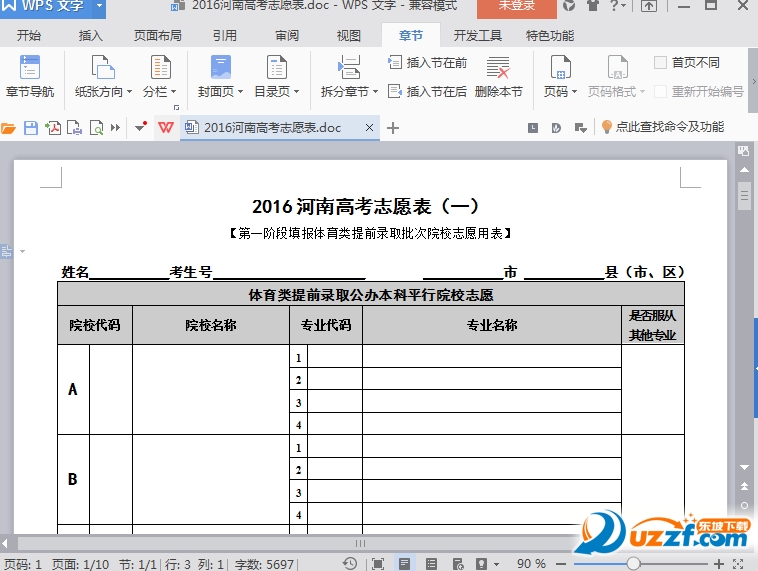Screen dimensions: 758x571
Task: Click the vertical scrollbar thumb
Action: tap(744, 195)
